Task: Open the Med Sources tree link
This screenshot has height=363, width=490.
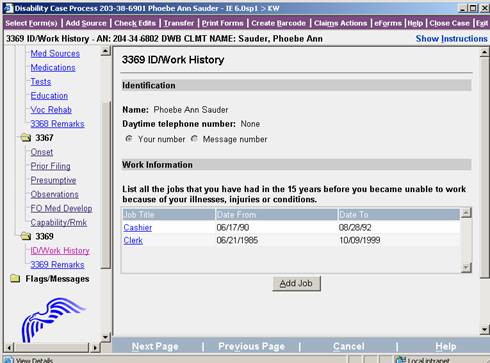Action: (55, 53)
